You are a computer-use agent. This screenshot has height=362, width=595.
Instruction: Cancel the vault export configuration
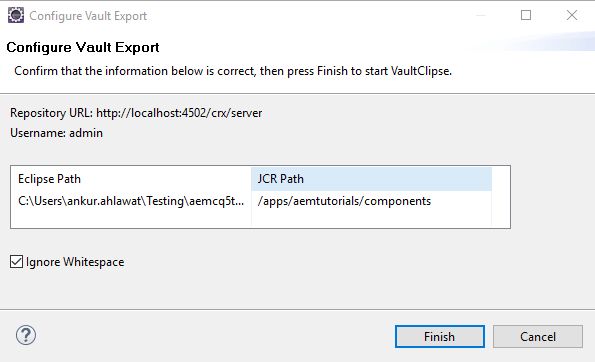click(538, 337)
